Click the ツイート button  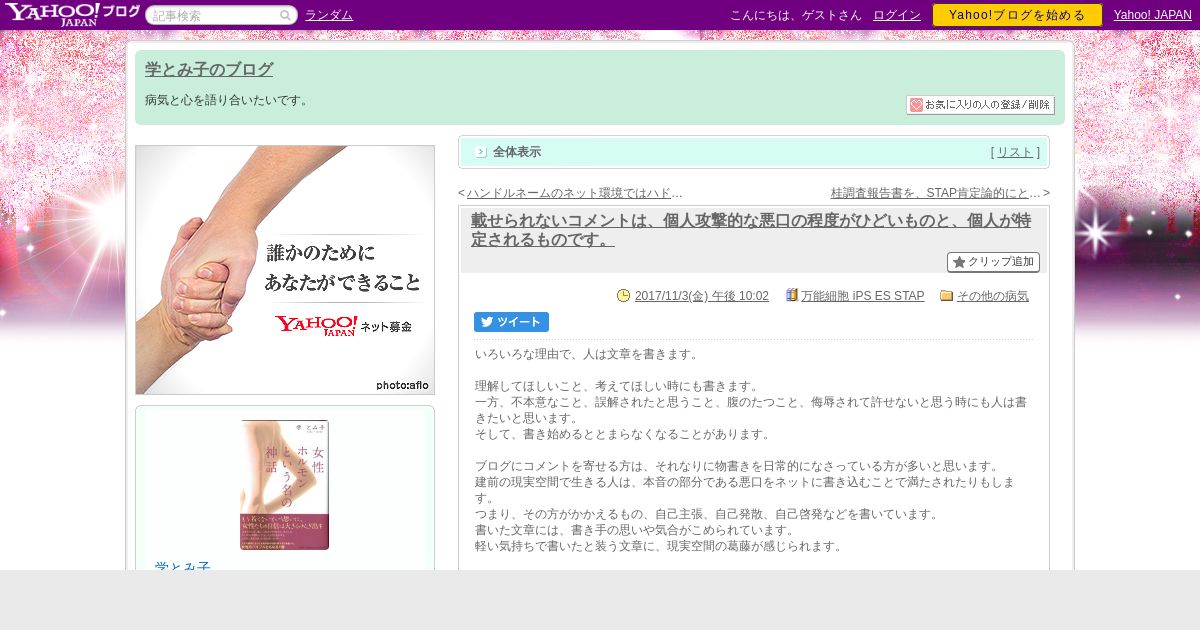click(511, 322)
